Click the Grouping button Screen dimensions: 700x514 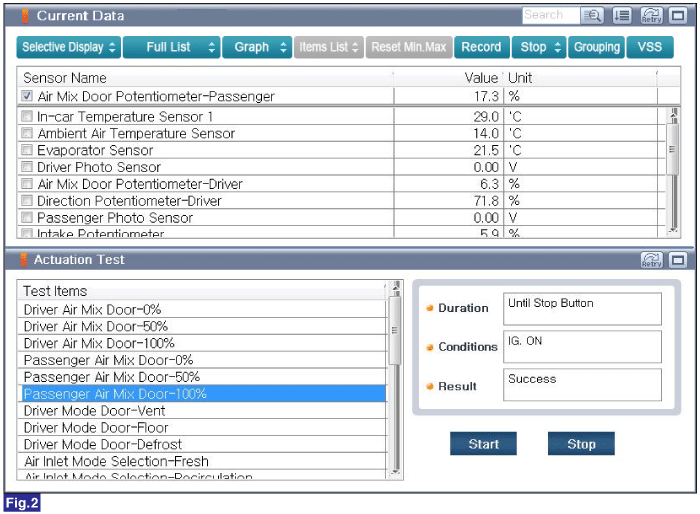596,47
